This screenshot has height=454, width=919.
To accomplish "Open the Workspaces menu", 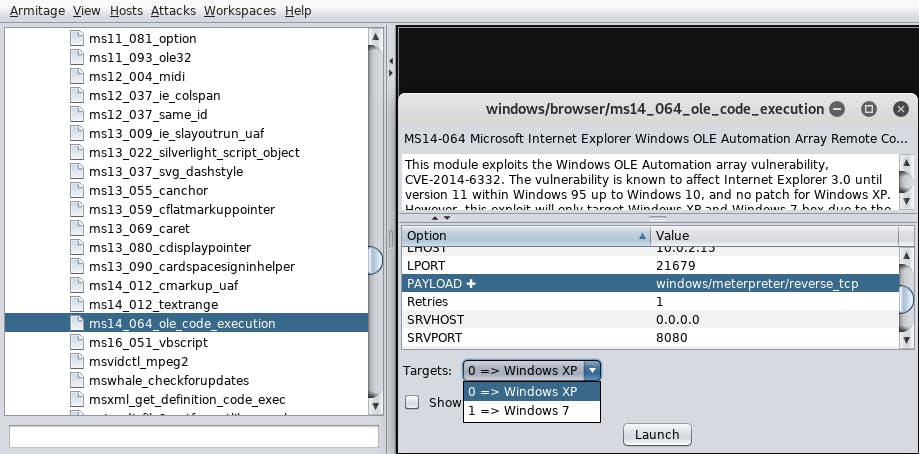I will (x=240, y=11).
